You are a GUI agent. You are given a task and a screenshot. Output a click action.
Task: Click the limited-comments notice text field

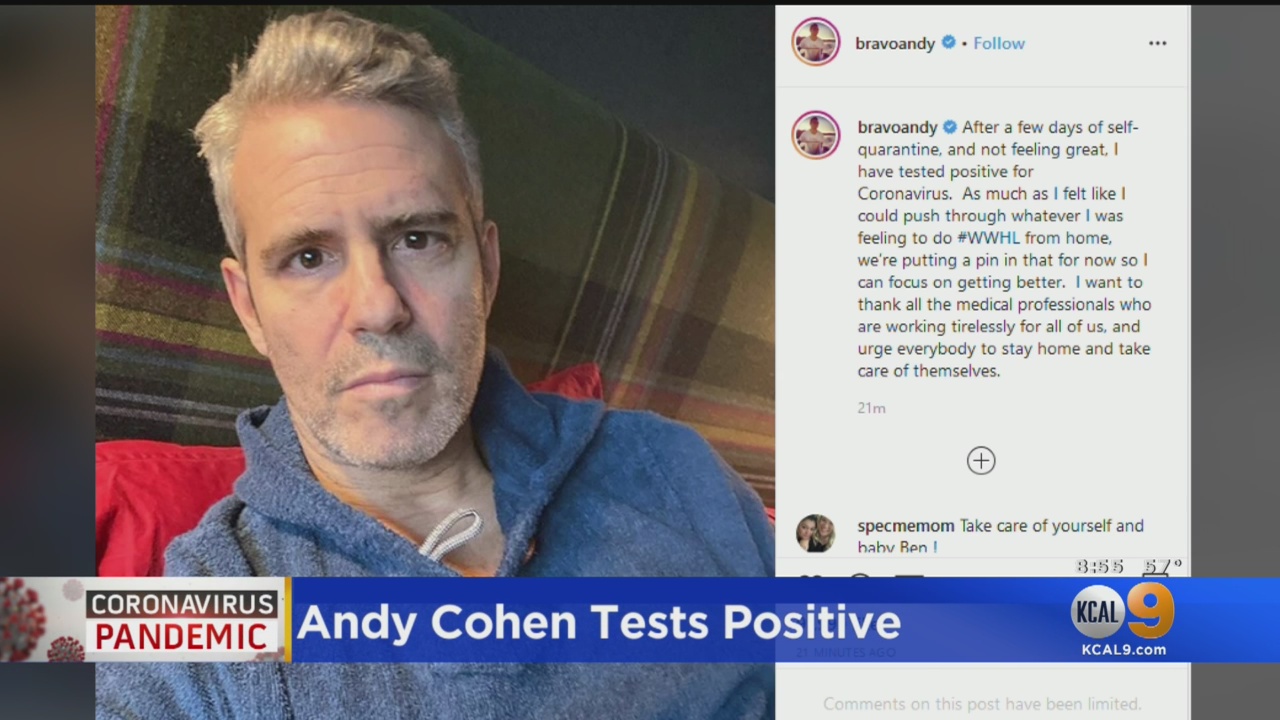982,704
